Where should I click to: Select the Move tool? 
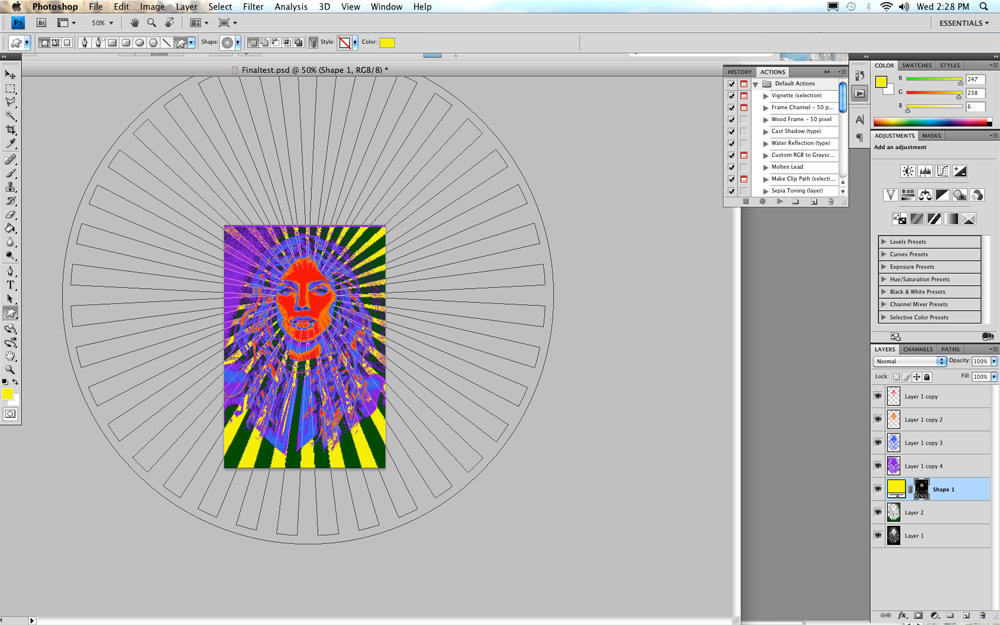(x=10, y=75)
